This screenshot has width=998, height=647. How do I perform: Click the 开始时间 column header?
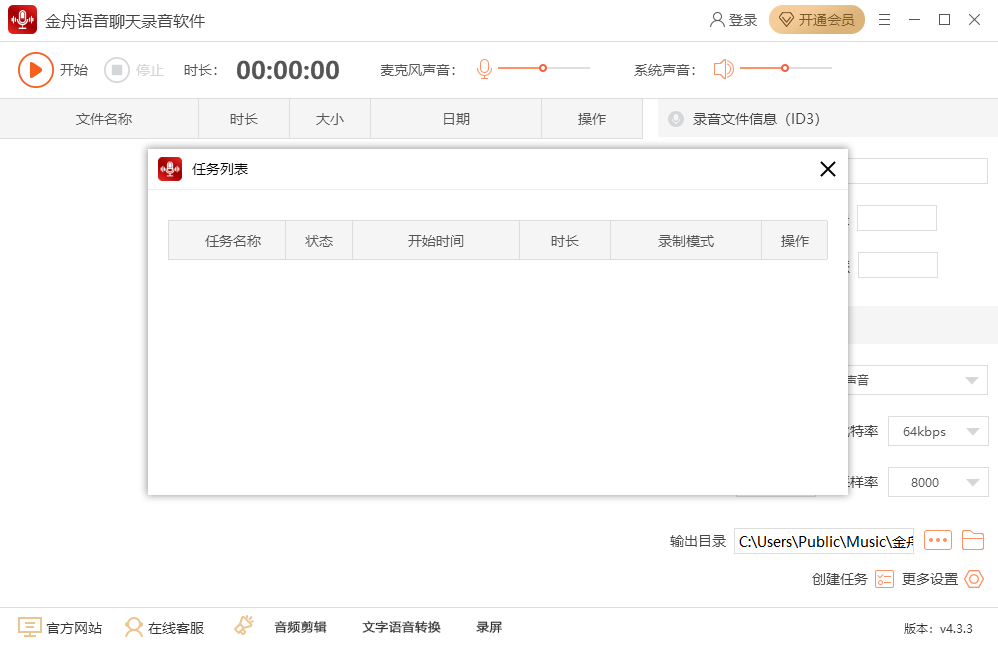point(436,241)
